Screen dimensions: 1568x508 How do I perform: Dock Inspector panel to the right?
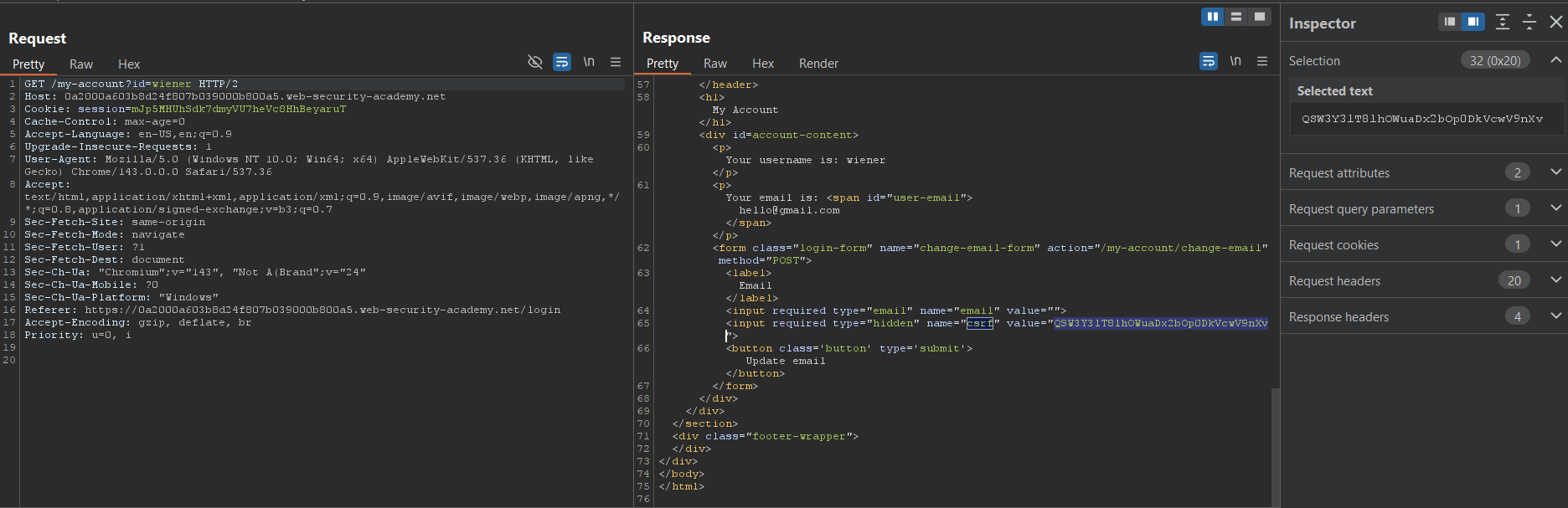(1473, 22)
